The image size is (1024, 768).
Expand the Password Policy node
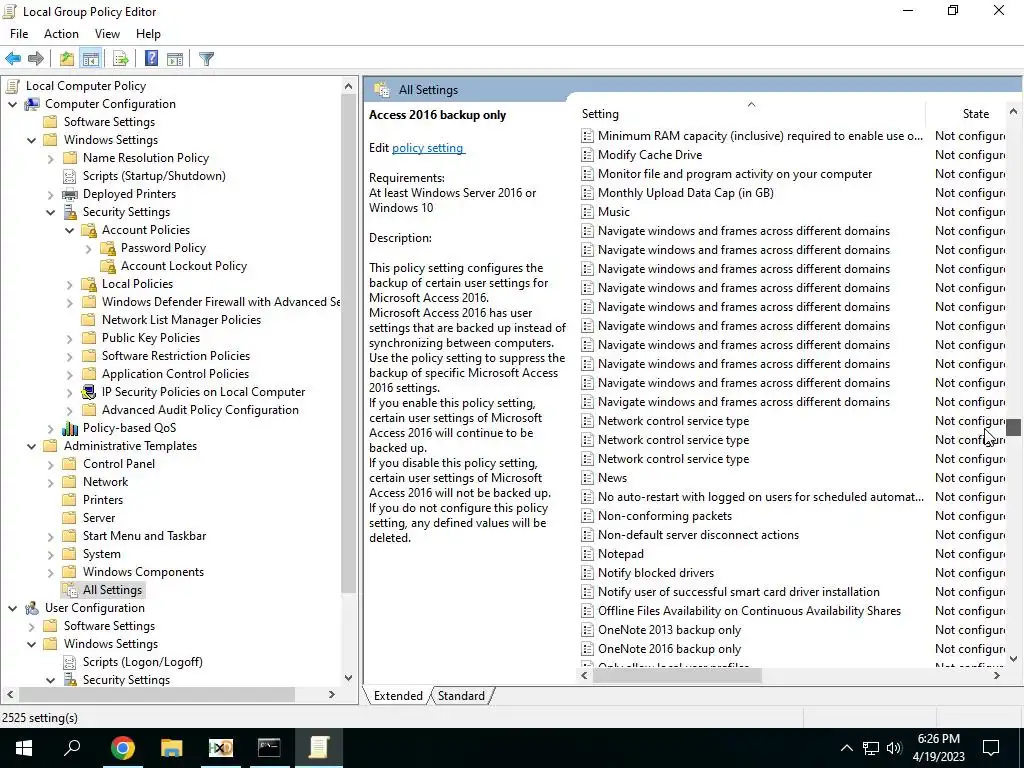coord(88,249)
